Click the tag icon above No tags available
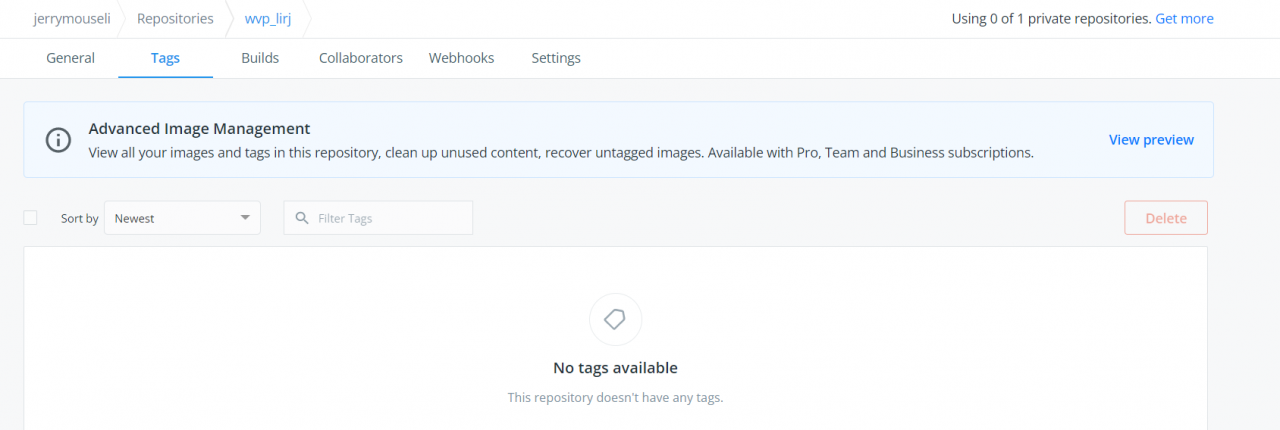1280x430 pixels. [615, 319]
